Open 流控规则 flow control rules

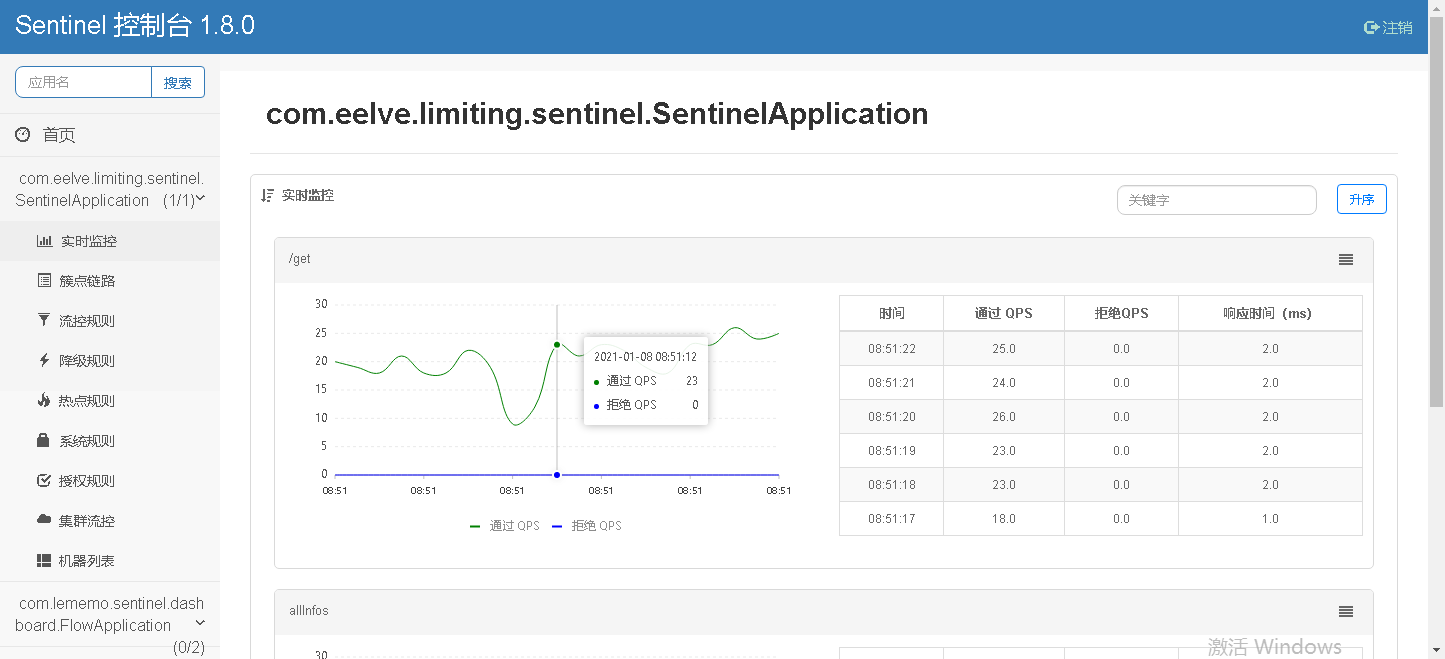[109, 321]
